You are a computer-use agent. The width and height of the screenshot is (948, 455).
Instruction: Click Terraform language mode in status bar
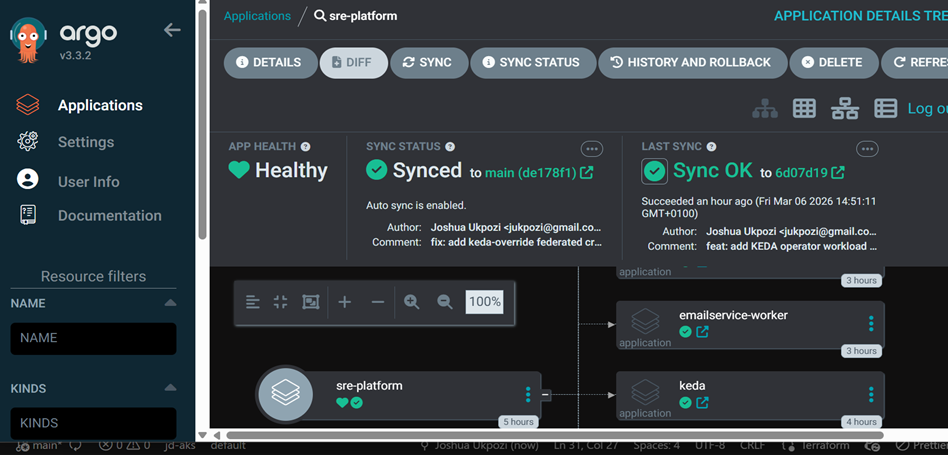coord(823,446)
